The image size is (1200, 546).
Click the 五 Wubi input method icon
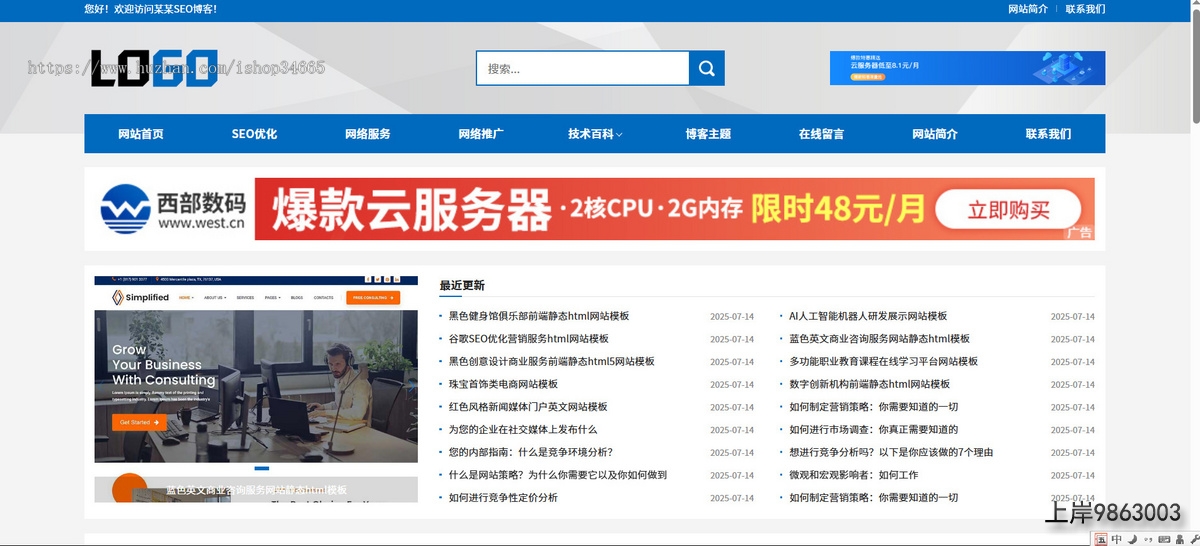tap(1101, 539)
